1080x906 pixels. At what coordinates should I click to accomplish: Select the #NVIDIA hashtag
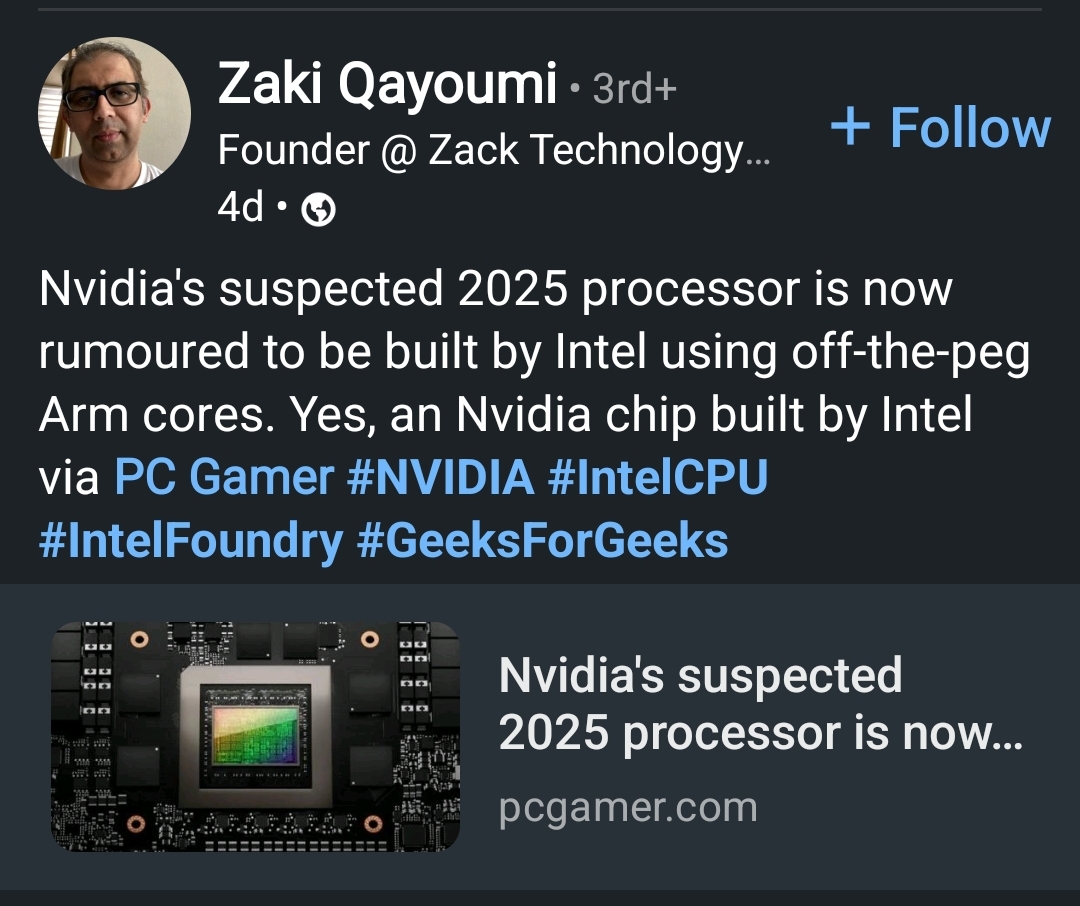440,477
